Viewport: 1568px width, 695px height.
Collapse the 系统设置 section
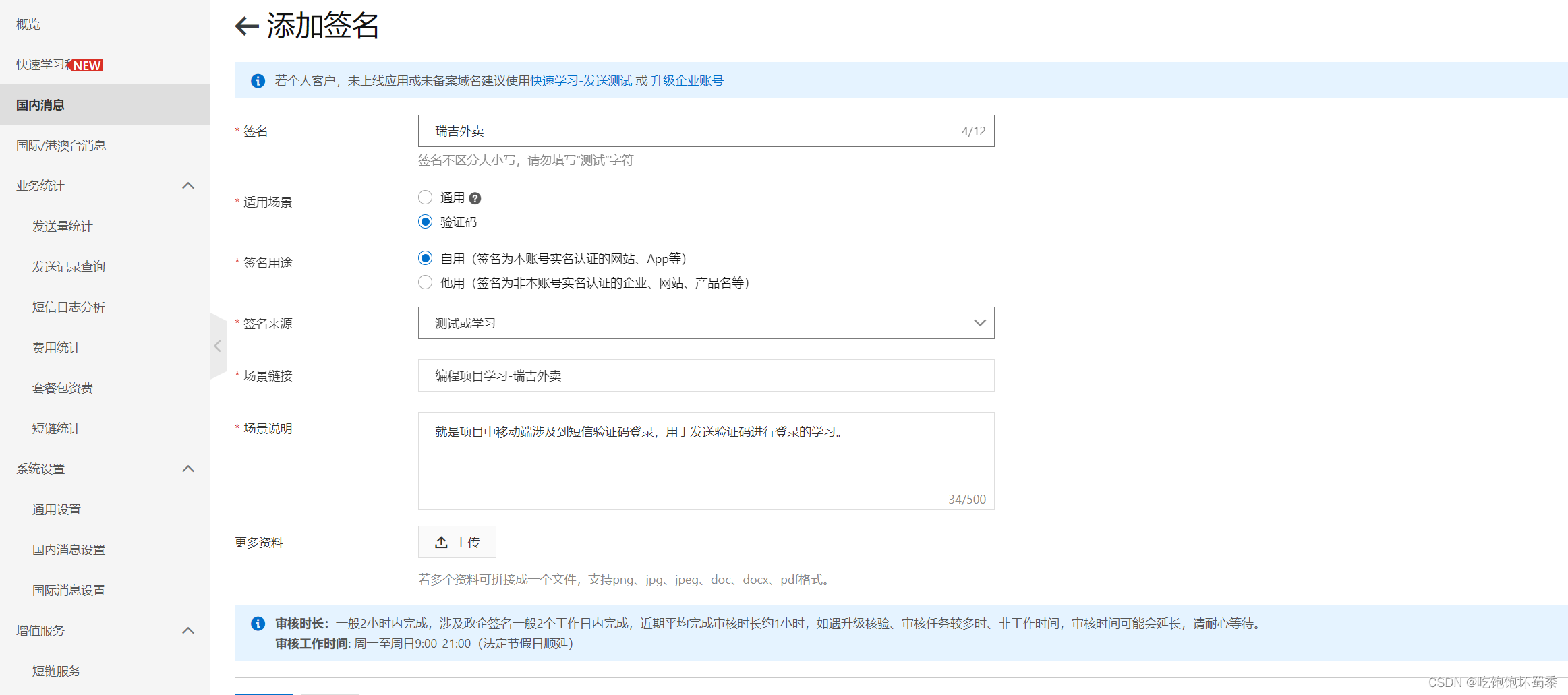(188, 469)
